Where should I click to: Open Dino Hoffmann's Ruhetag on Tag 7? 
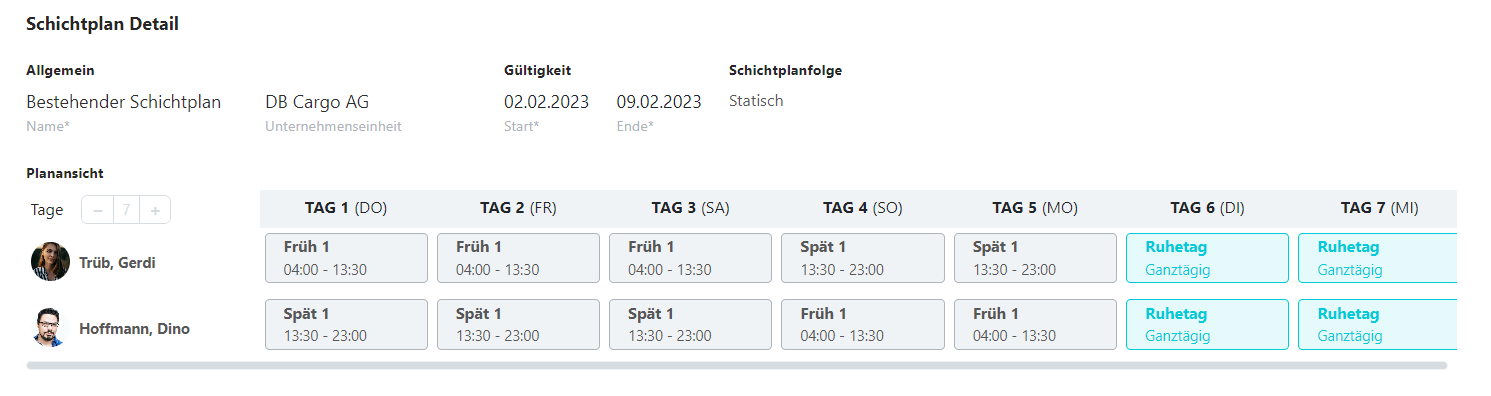1377,324
